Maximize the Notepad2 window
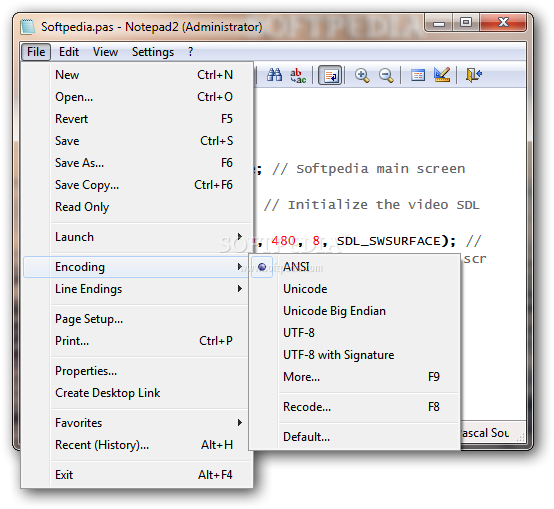The height and width of the screenshot is (509, 554). click(x=466, y=23)
